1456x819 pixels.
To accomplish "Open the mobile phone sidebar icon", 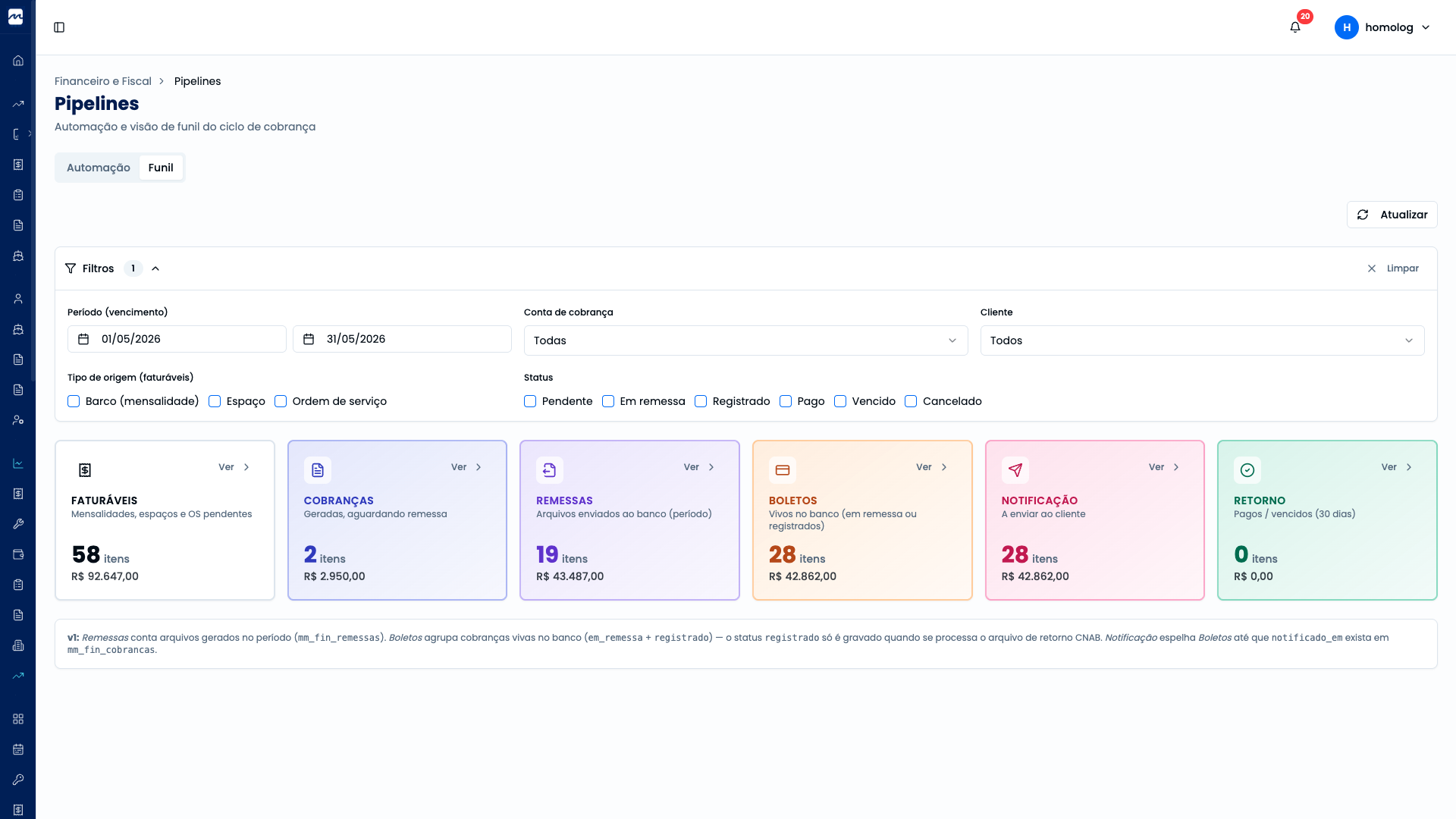I will (x=17, y=134).
